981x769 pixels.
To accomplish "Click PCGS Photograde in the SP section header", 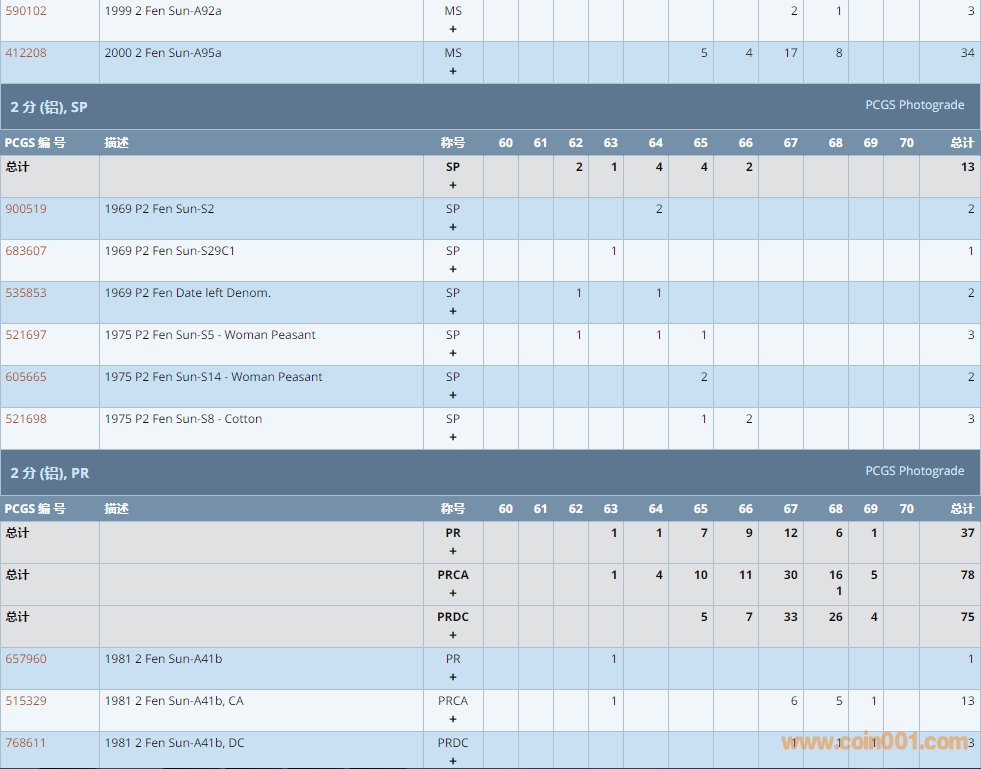I will coord(914,105).
